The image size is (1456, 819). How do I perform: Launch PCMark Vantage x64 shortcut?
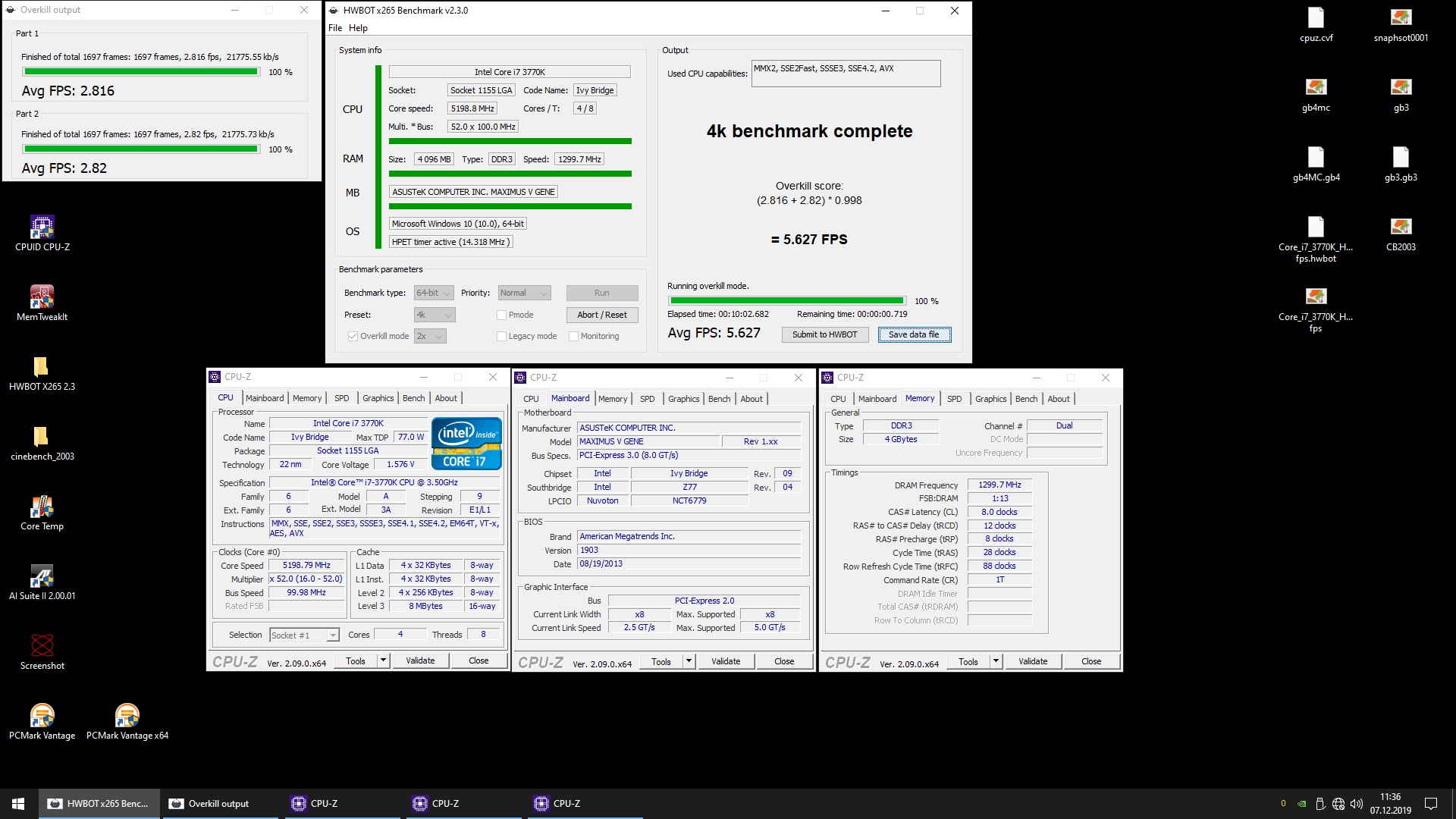127,721
